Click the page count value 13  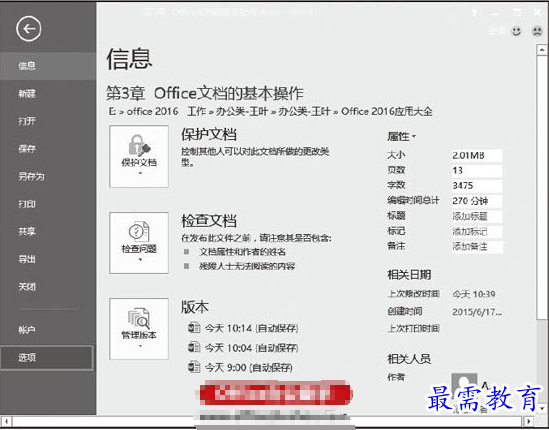pyautogui.click(x=477, y=171)
